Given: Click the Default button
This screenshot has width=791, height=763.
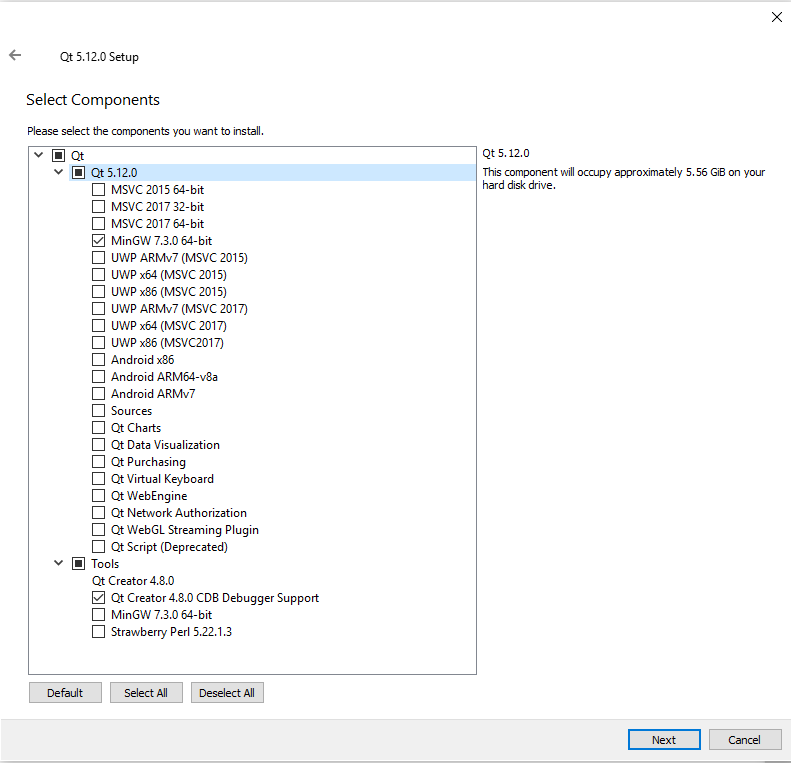Looking at the screenshot, I should pos(65,692).
